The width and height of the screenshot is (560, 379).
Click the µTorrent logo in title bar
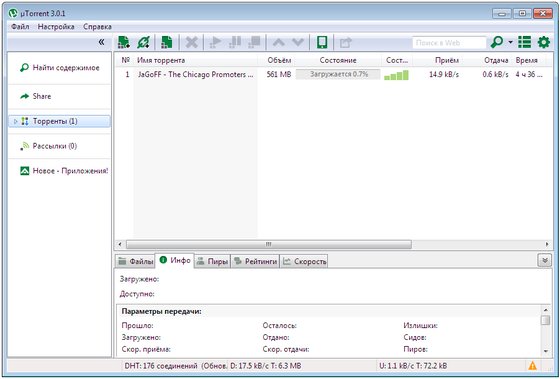pos(13,14)
